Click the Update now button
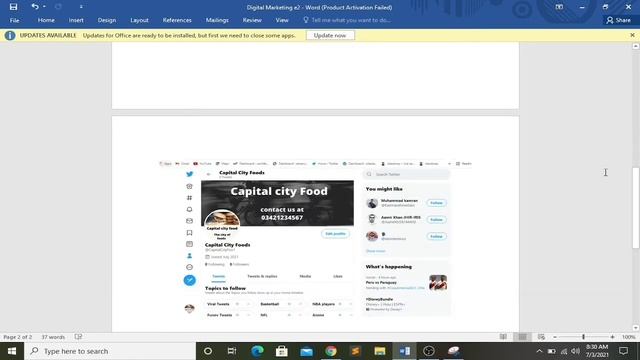The image size is (640, 360). tap(330, 36)
